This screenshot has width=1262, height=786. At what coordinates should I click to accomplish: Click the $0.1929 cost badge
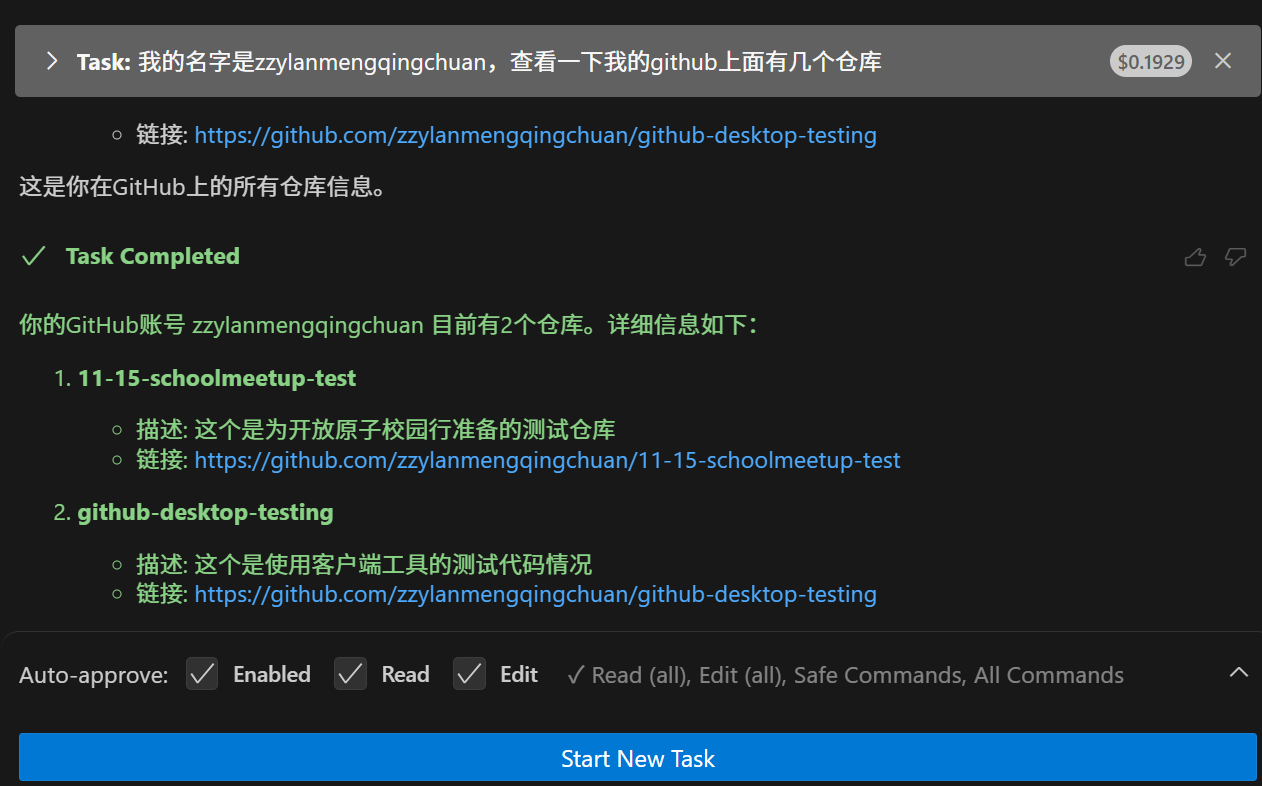pos(1150,61)
